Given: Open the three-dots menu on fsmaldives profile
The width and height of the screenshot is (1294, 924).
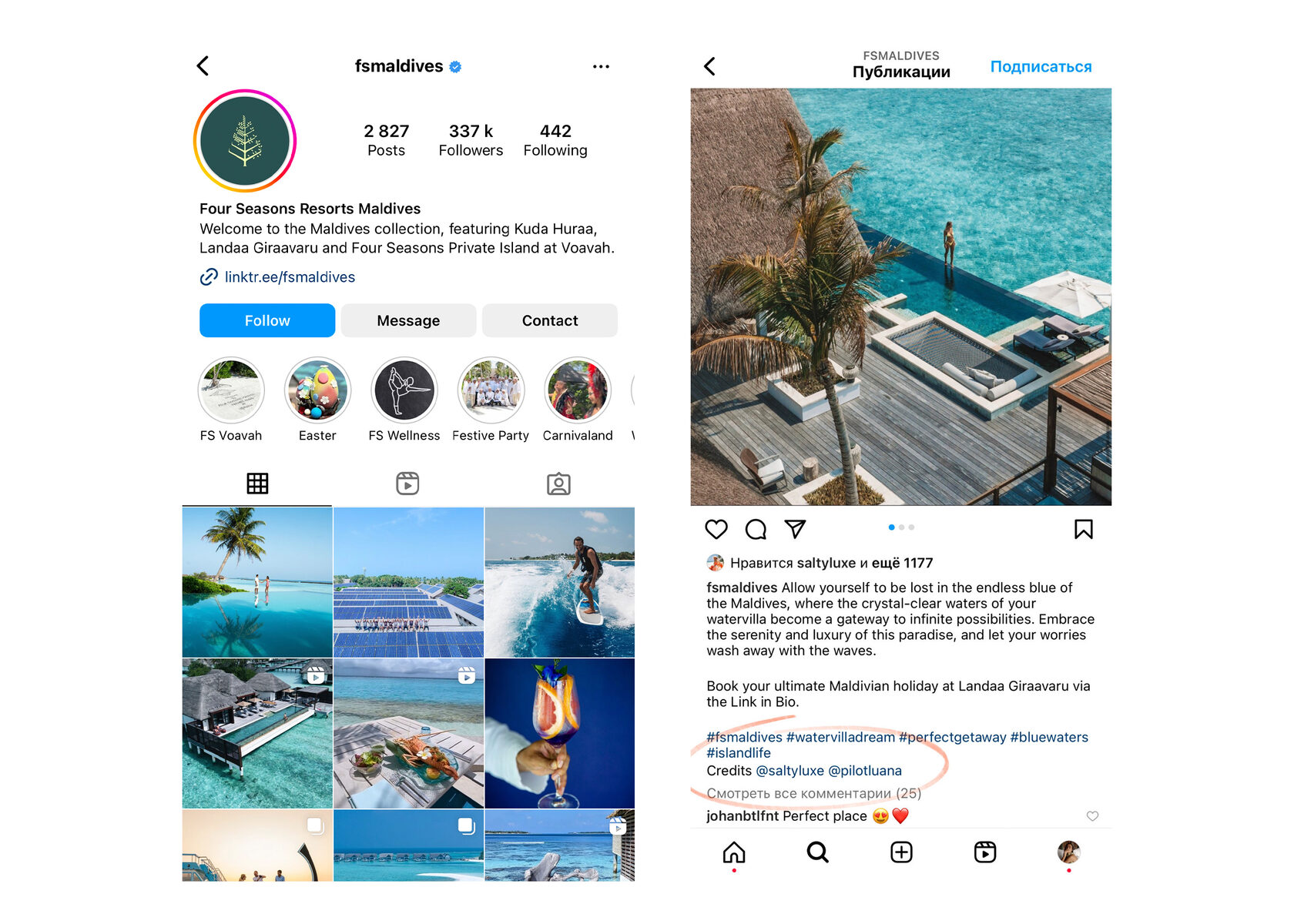Looking at the screenshot, I should pyautogui.click(x=601, y=67).
